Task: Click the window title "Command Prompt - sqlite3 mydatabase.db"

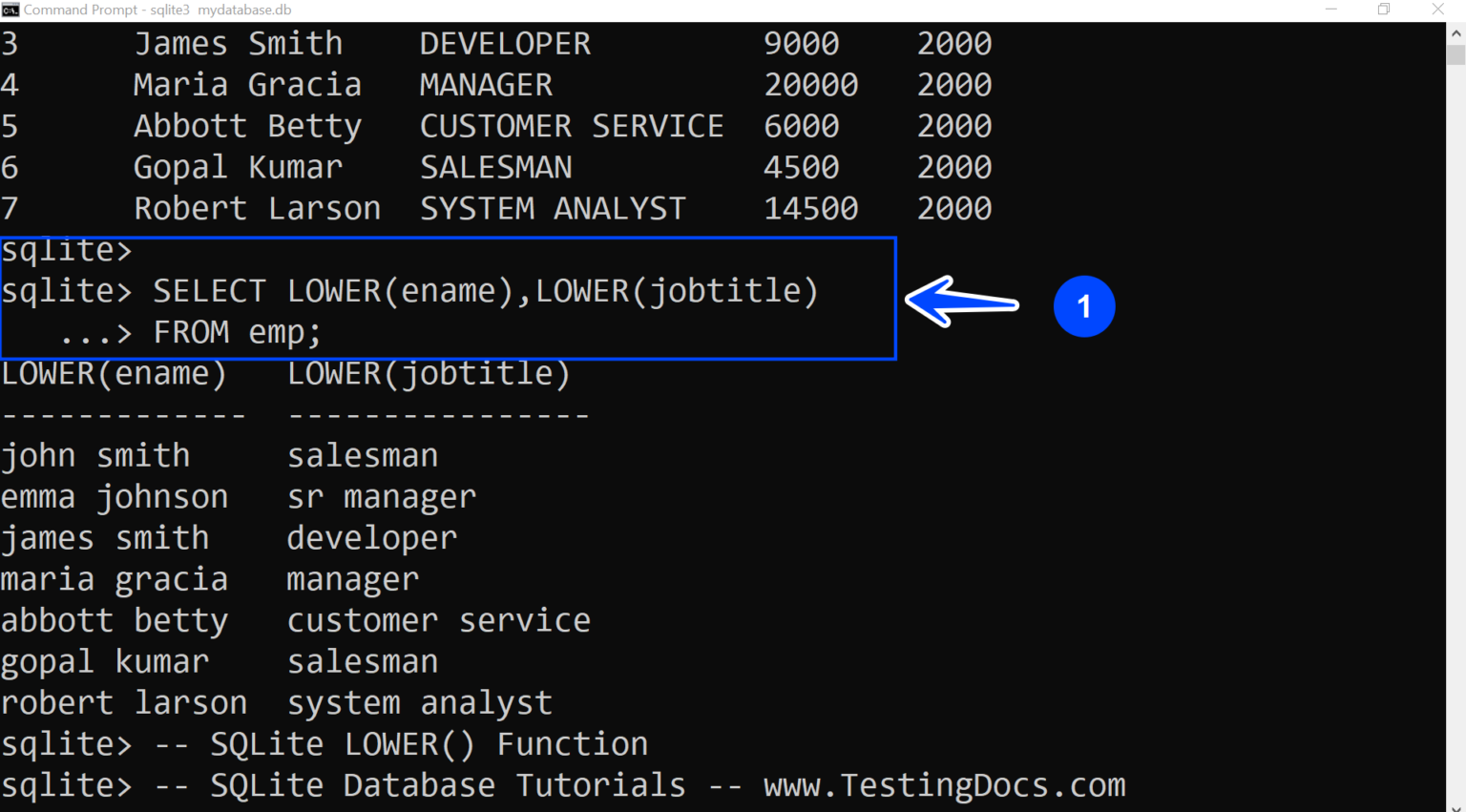Action: (x=157, y=10)
